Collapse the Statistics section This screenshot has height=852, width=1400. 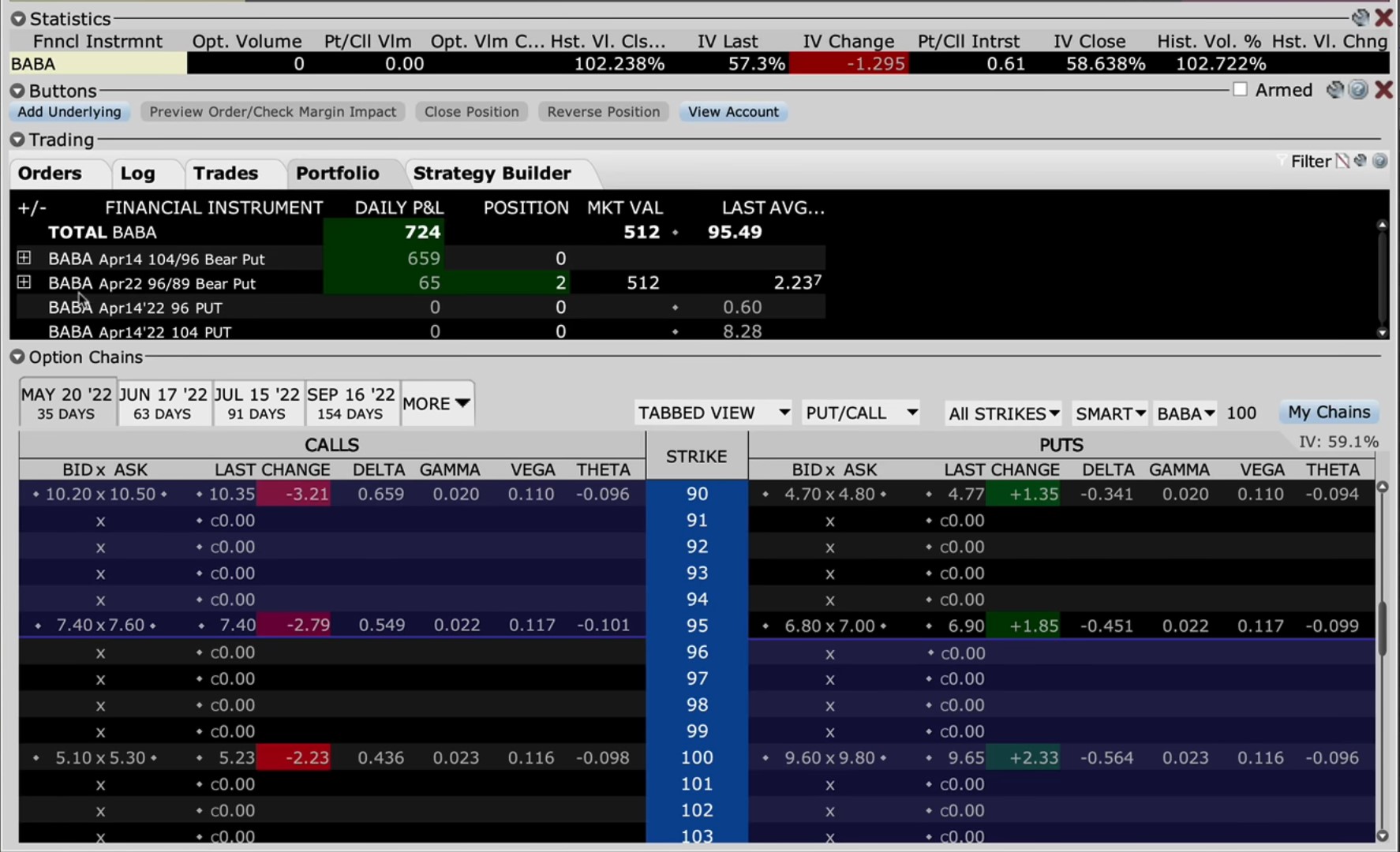click(x=18, y=19)
